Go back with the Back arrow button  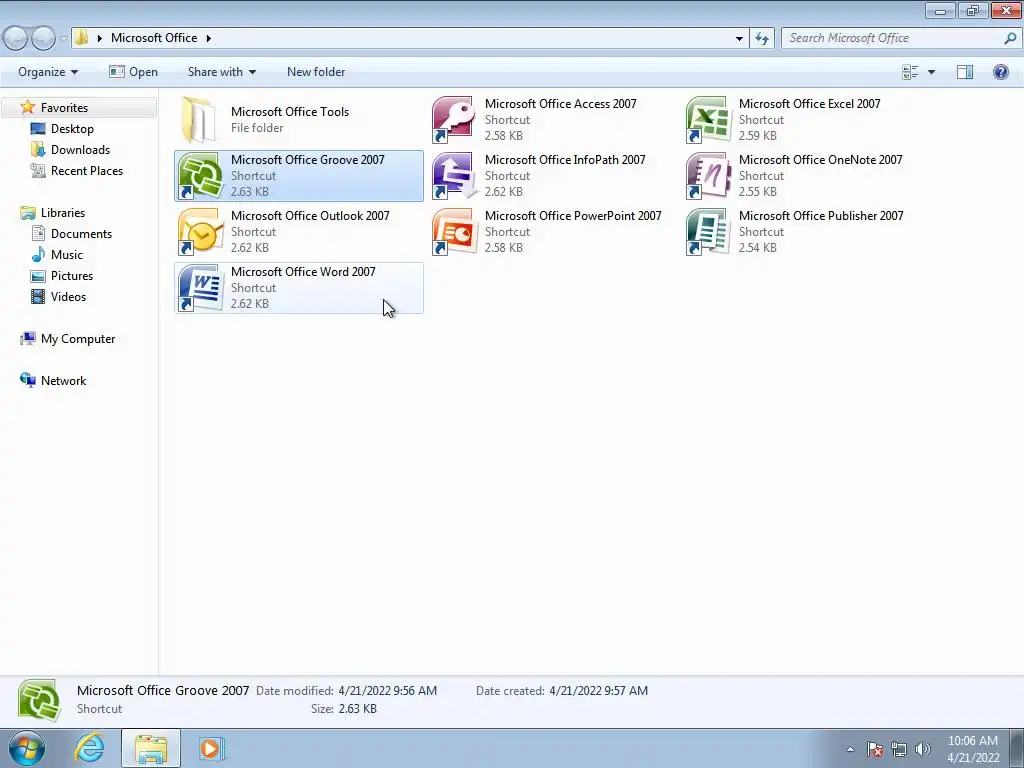[16, 39]
